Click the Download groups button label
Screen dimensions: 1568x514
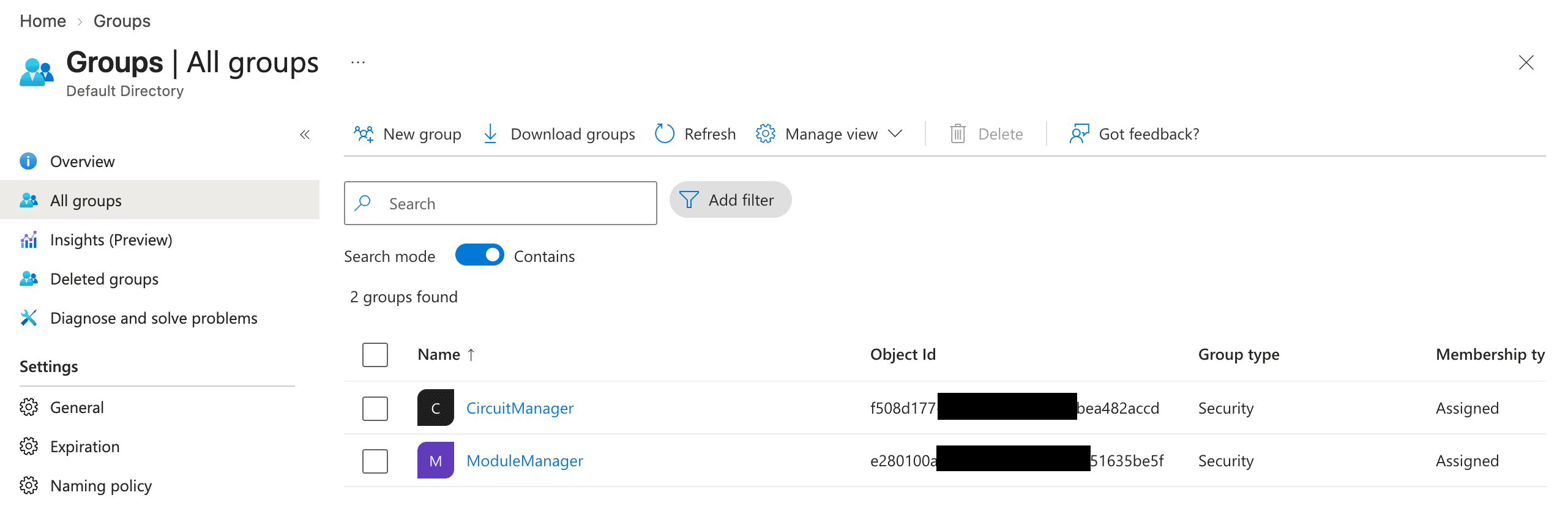(573, 134)
